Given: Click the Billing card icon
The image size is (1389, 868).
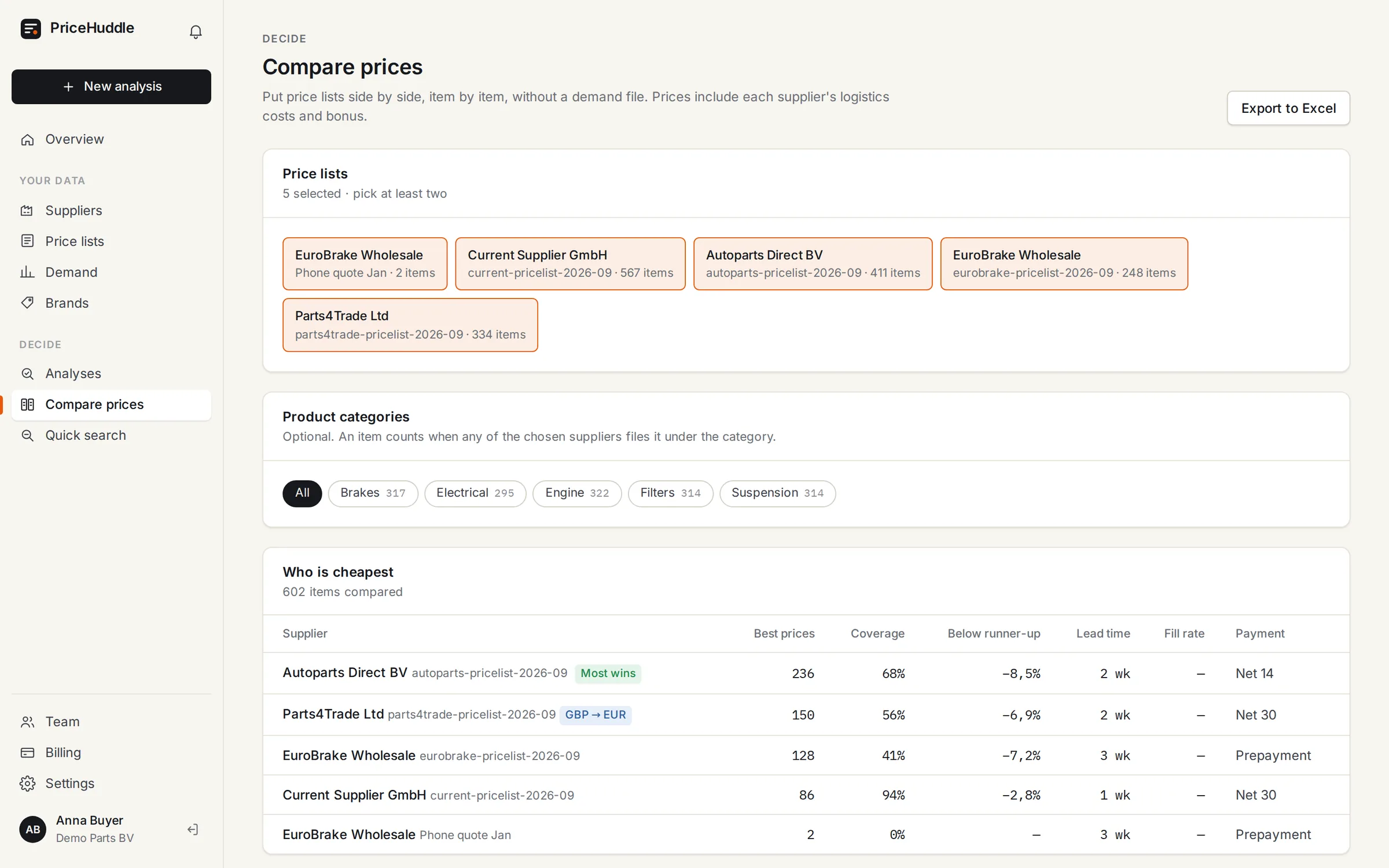Looking at the screenshot, I should coord(27,752).
